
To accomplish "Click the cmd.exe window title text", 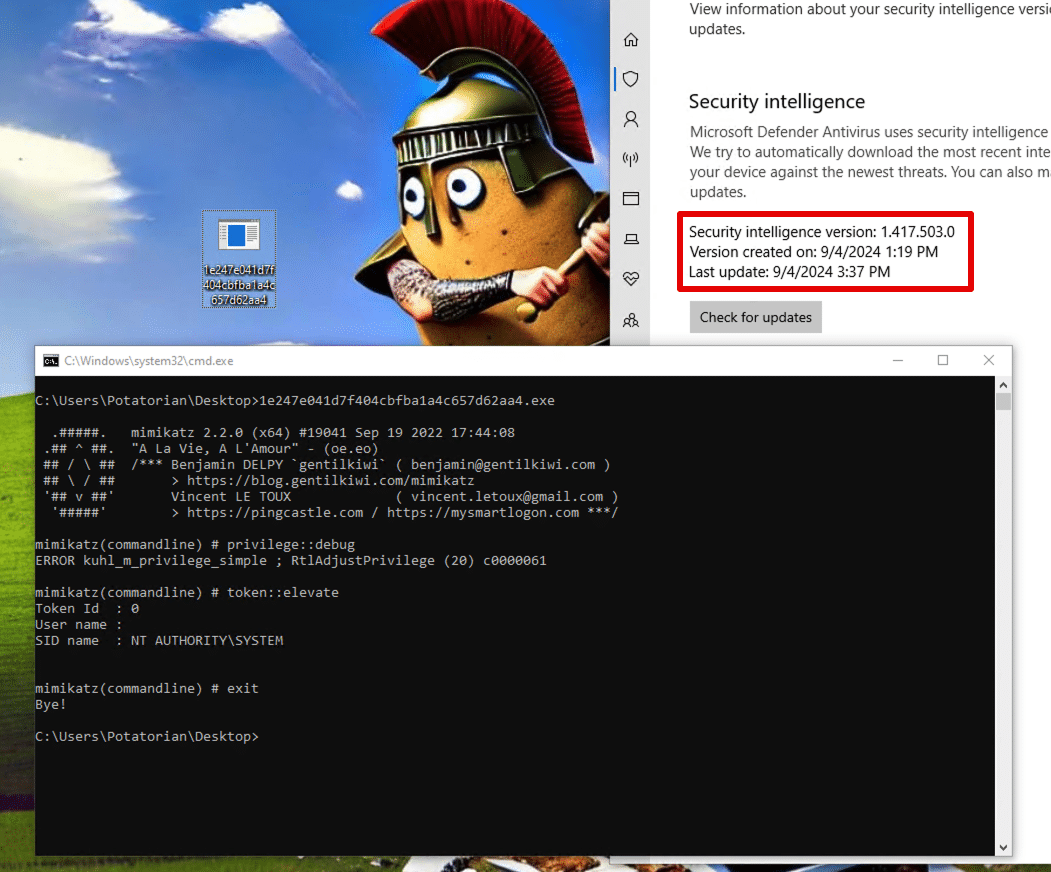I will (x=149, y=361).
